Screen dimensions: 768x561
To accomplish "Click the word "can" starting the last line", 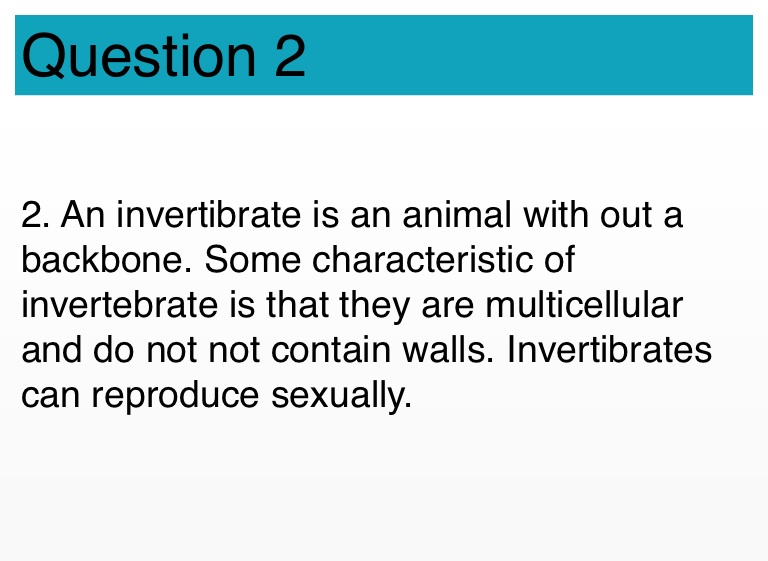I will tap(50, 396).
